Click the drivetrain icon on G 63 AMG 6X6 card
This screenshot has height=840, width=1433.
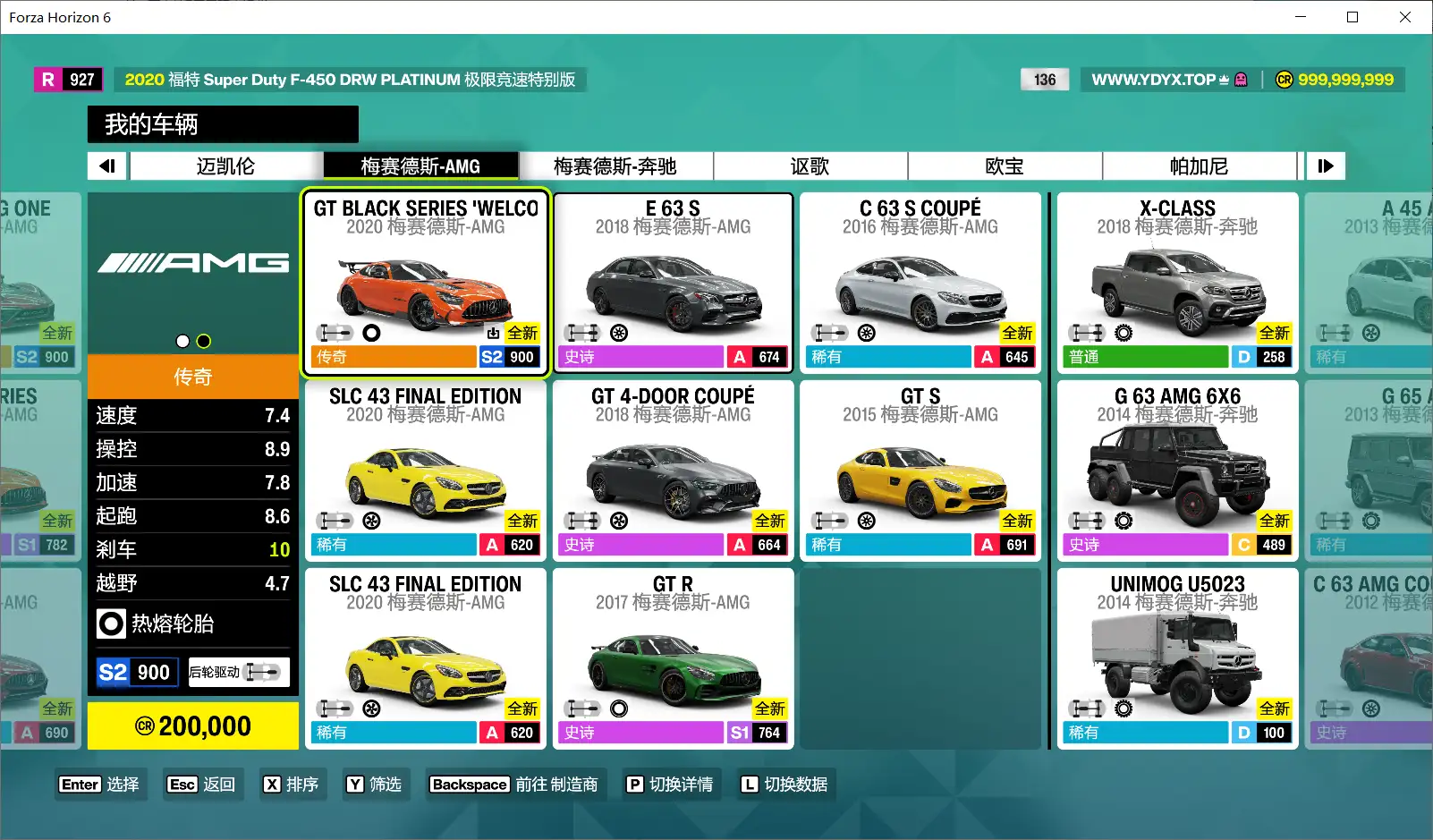1088,521
